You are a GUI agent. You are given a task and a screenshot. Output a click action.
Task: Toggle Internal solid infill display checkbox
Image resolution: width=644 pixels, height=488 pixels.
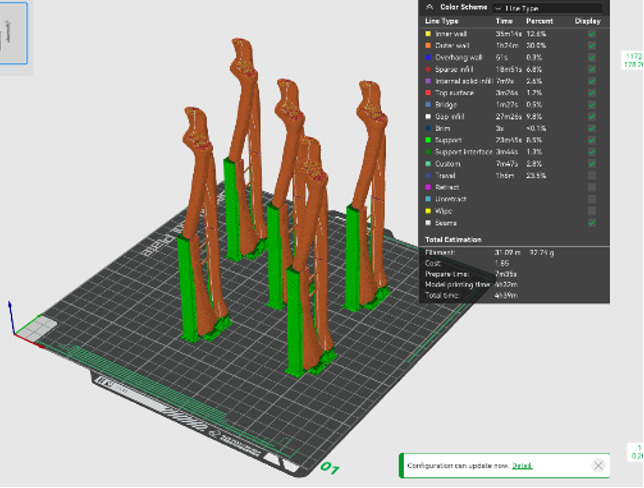tap(592, 81)
